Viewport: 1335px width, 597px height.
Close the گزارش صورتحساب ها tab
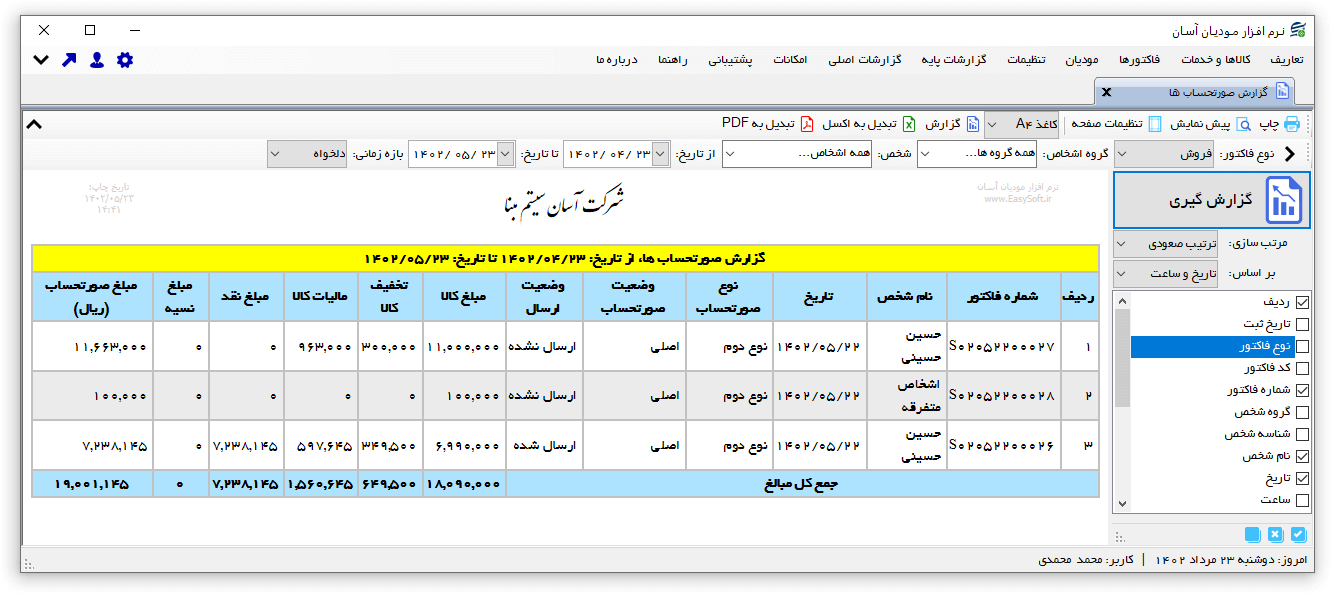1106,92
